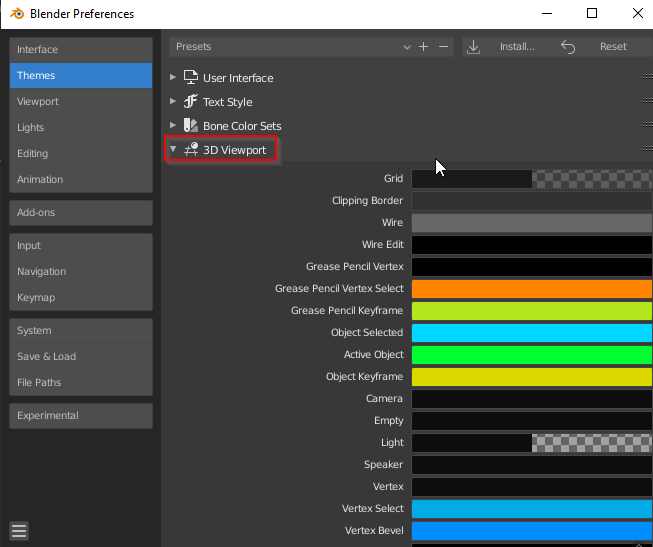The height and width of the screenshot is (547, 653).
Task: Open the Add-ons preferences tab
Action: click(x=81, y=213)
